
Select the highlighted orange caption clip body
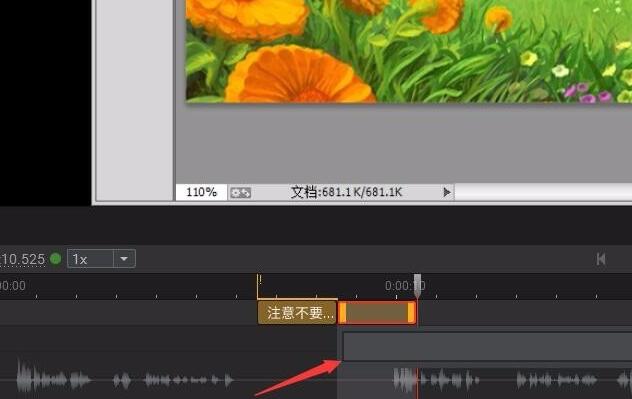tap(377, 312)
